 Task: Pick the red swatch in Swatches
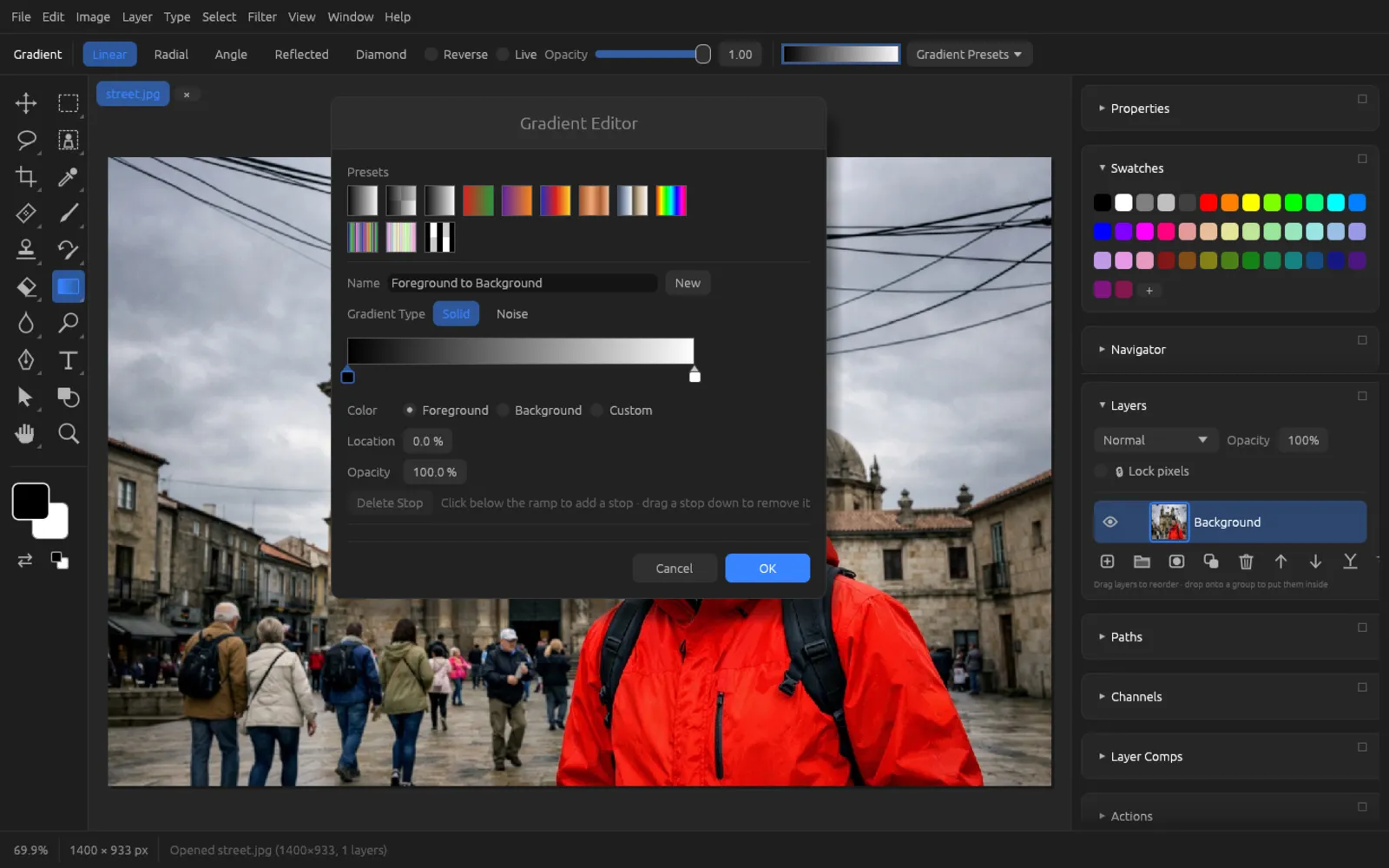1208,202
